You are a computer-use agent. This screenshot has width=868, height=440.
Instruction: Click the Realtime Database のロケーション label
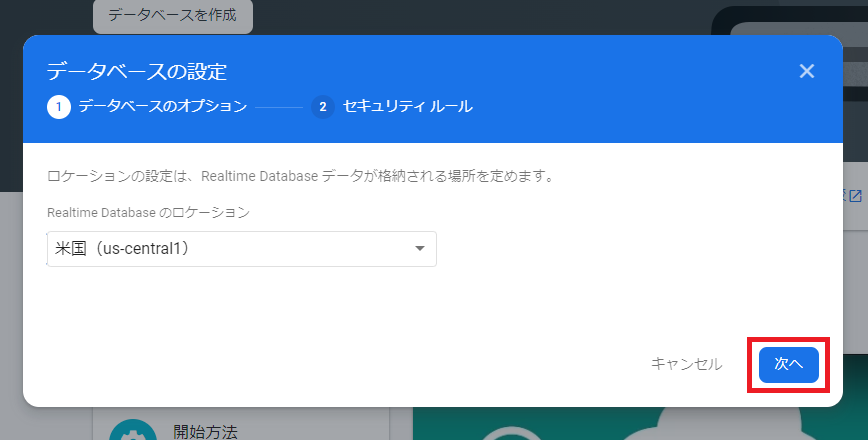click(148, 213)
